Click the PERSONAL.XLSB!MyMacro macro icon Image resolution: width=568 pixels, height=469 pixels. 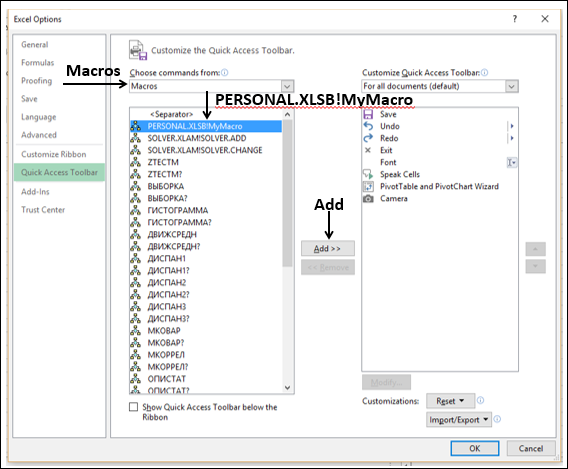pyautogui.click(x=135, y=126)
